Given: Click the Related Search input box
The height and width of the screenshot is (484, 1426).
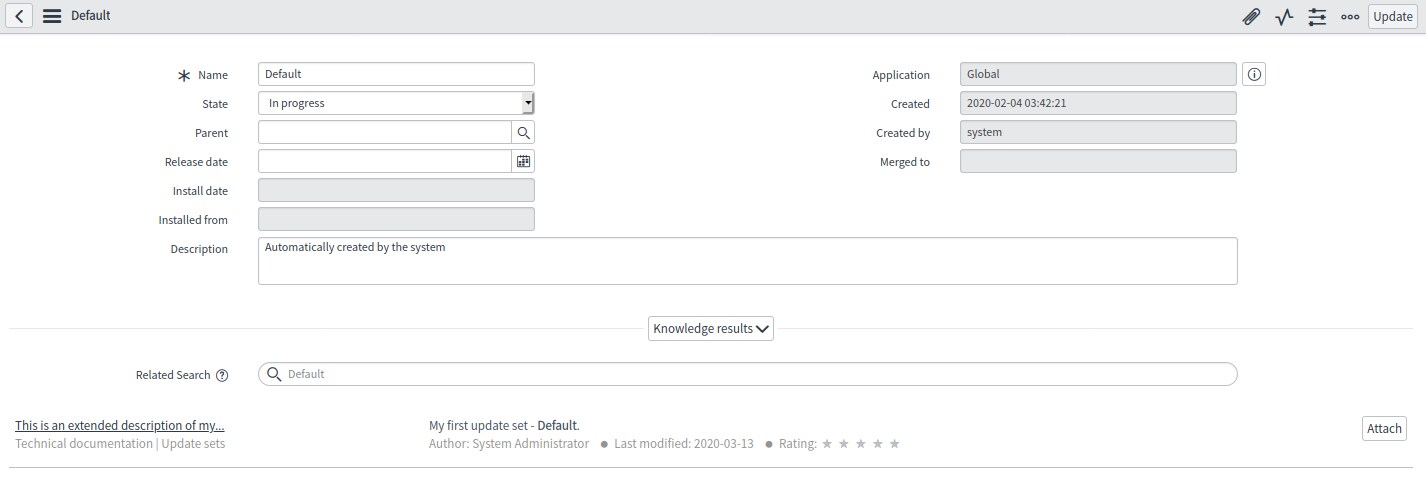Looking at the screenshot, I should 748,374.
